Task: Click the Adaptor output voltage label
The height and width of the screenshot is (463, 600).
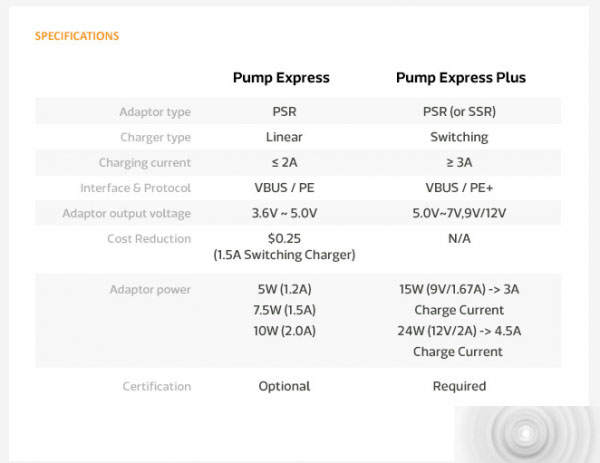Action: (x=126, y=213)
